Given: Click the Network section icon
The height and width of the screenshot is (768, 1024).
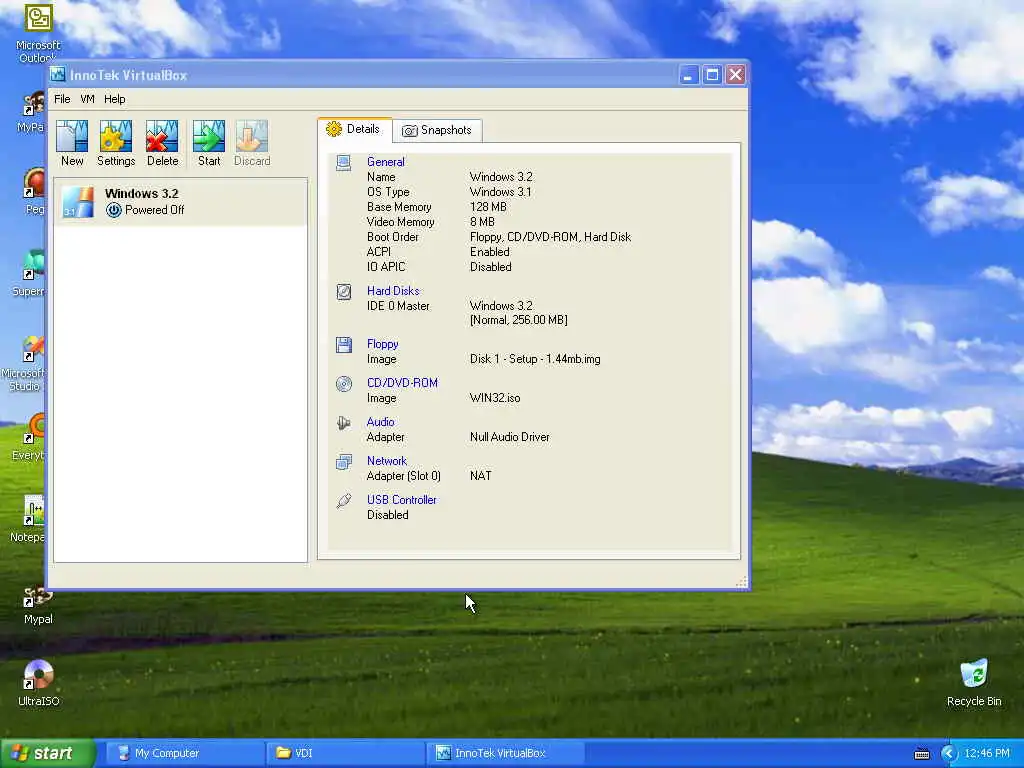Looking at the screenshot, I should pos(344,462).
